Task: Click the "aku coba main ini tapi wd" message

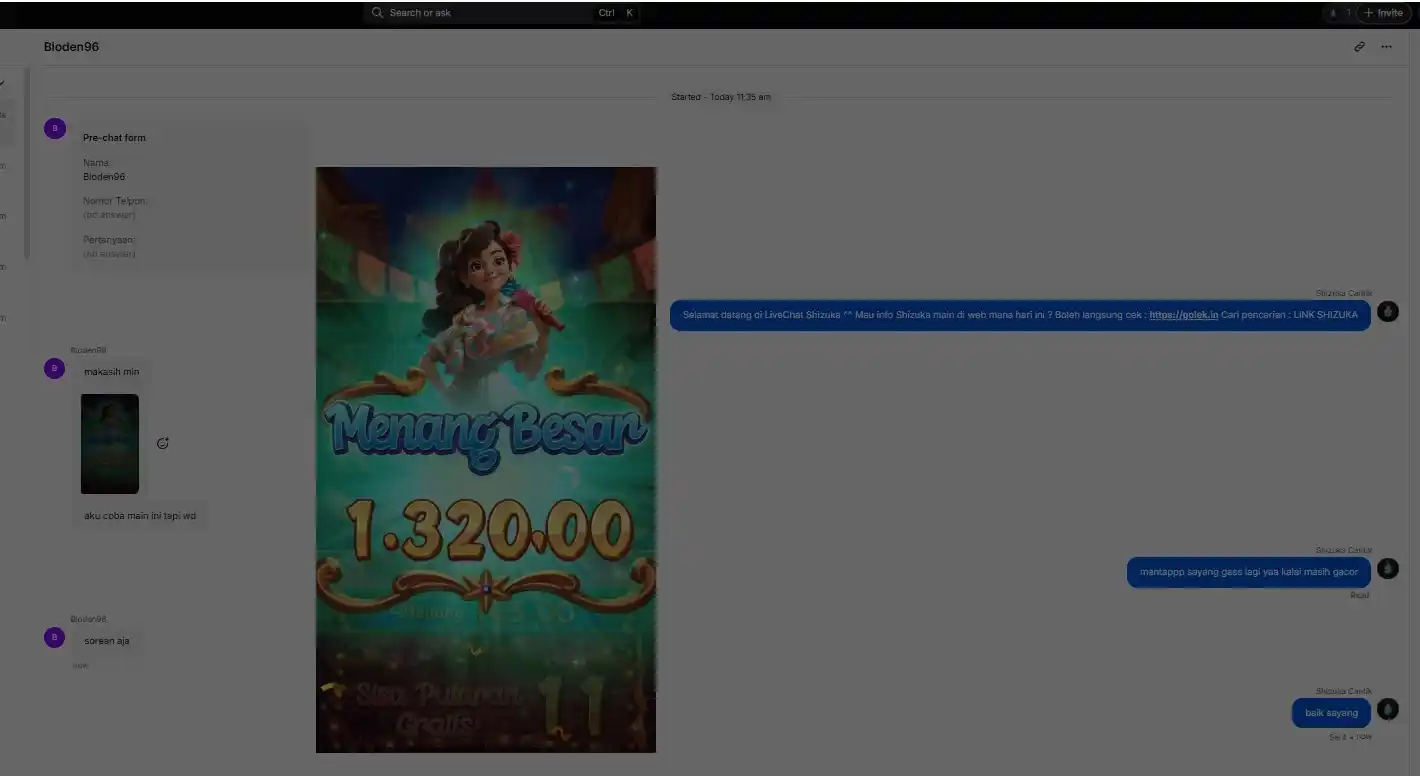Action: (140, 516)
